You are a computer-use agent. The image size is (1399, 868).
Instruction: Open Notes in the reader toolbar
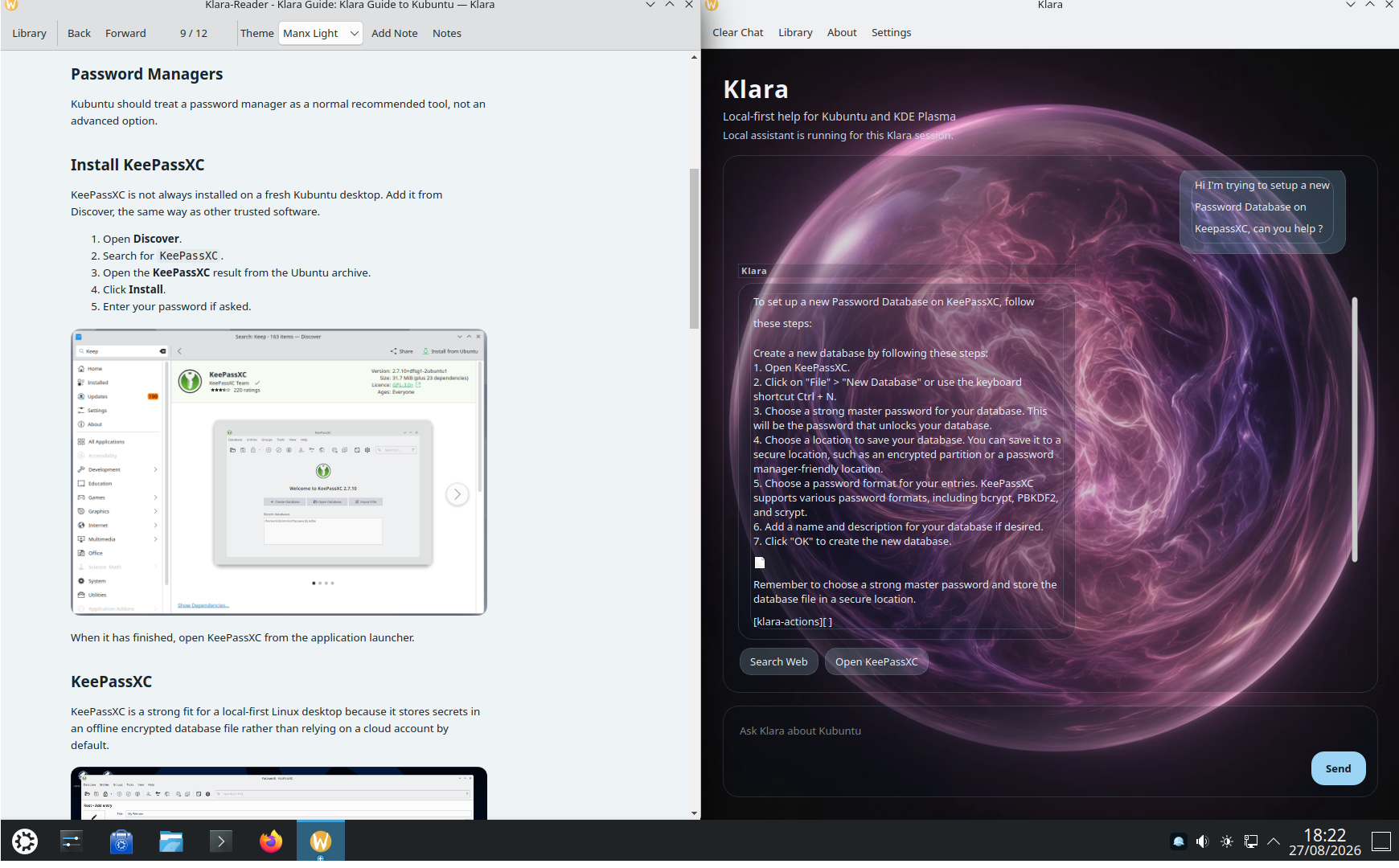coord(447,33)
